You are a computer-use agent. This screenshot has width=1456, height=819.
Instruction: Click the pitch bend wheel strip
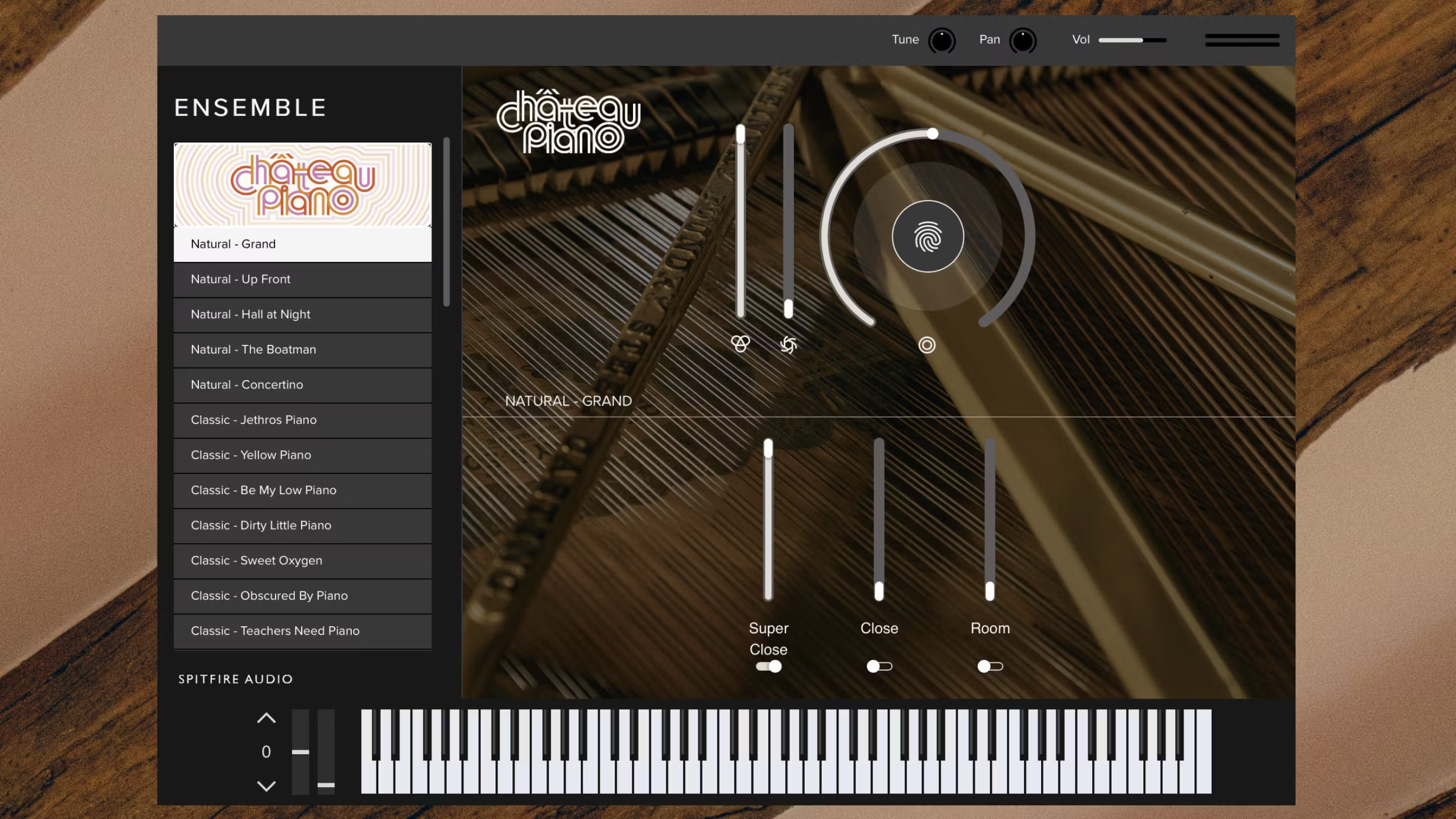pyautogui.click(x=300, y=752)
